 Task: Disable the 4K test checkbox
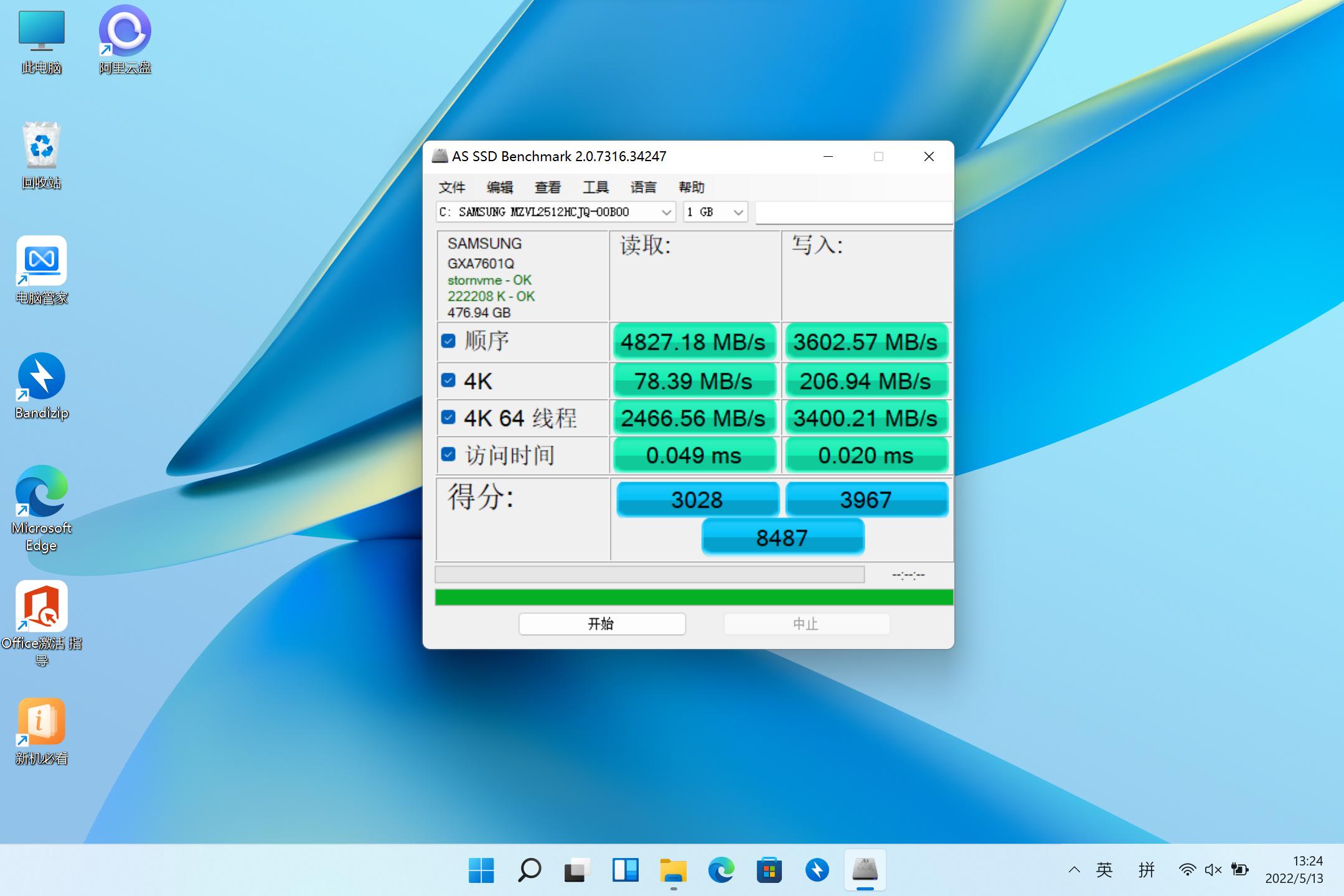tap(449, 380)
